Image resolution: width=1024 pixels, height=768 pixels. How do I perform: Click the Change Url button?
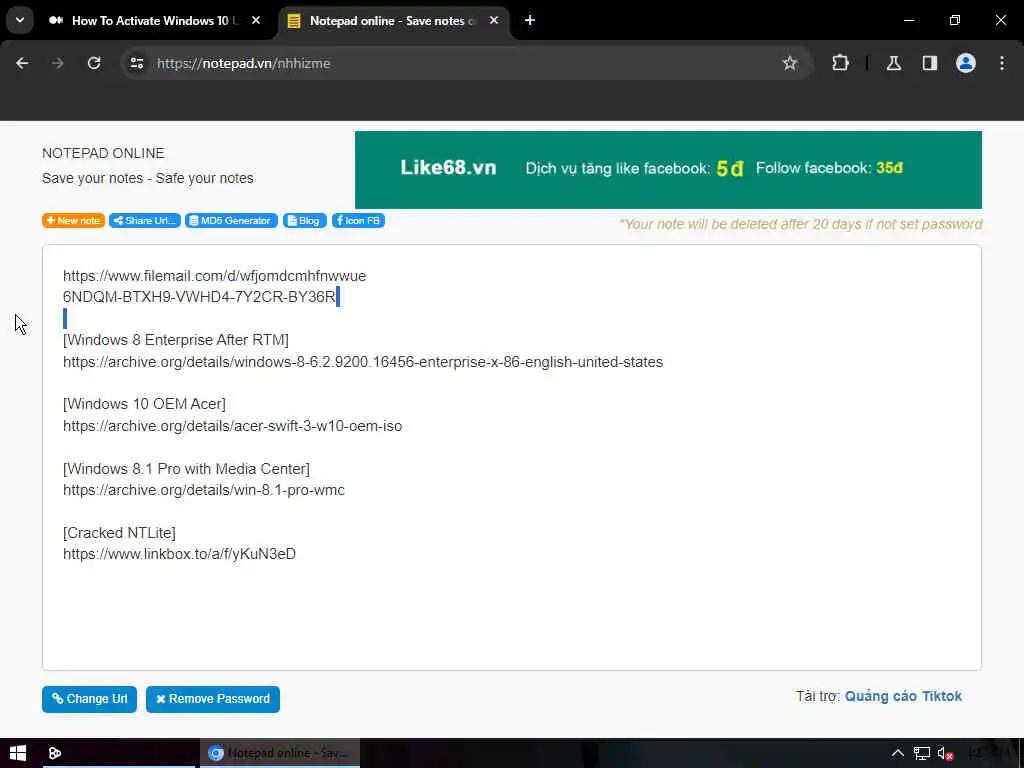tap(89, 699)
